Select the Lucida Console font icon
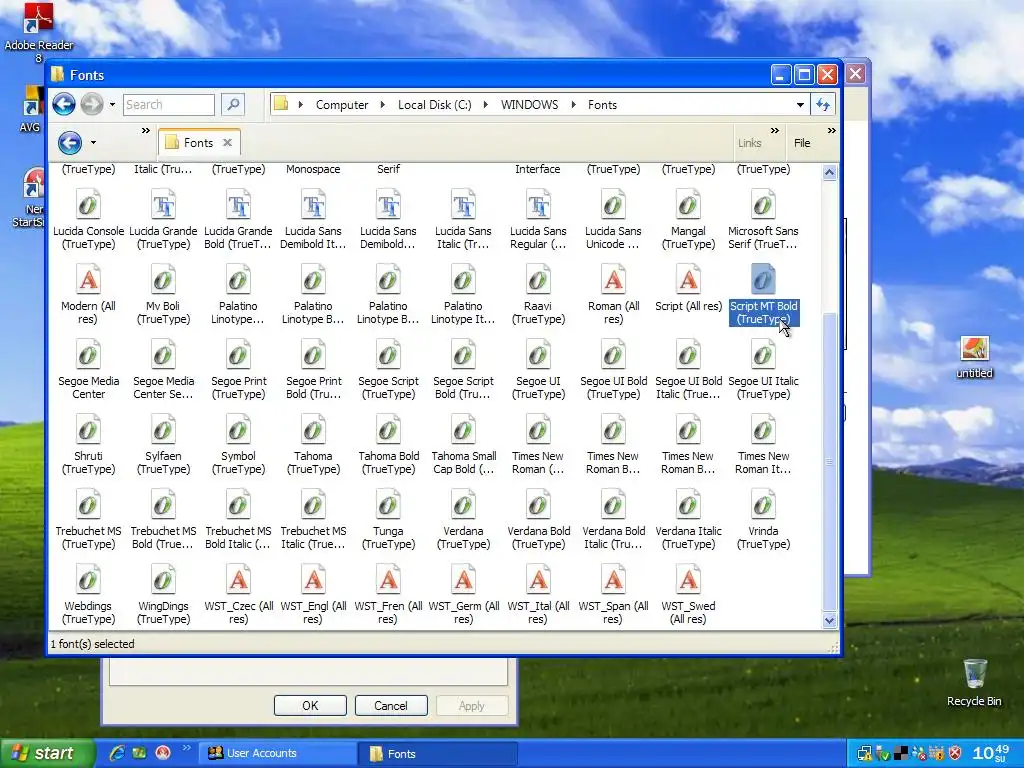1024x768 pixels. (88, 205)
